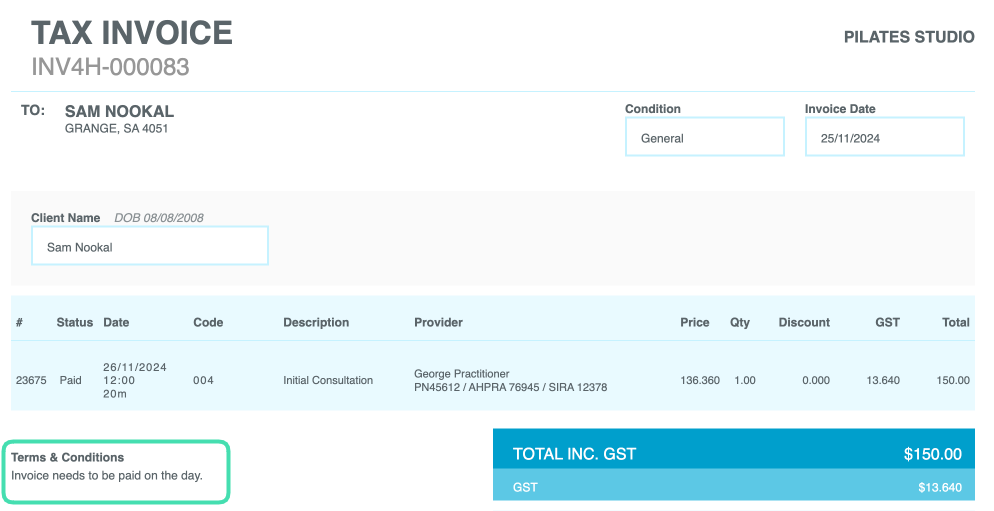Click row GST value 13.640
994x511 pixels.
[x=883, y=380]
